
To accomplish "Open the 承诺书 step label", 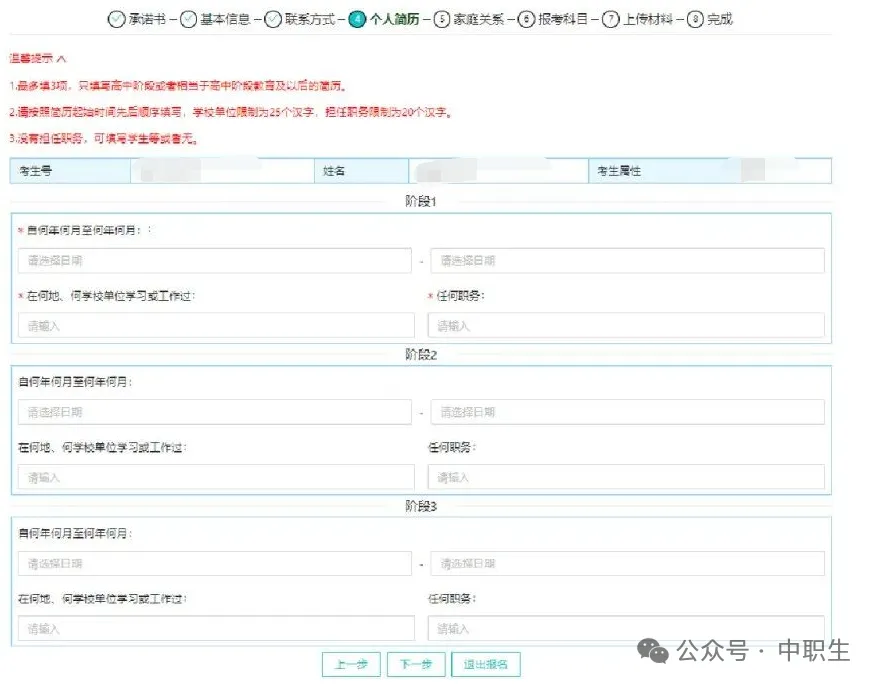I will point(147,20).
